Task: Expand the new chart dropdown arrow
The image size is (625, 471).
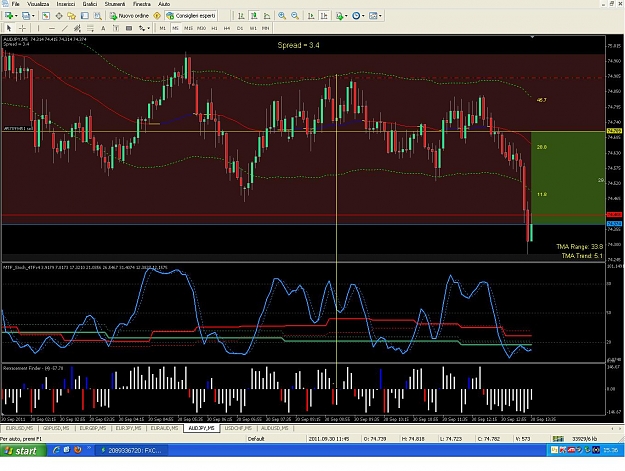Action: pyautogui.click(x=16, y=16)
